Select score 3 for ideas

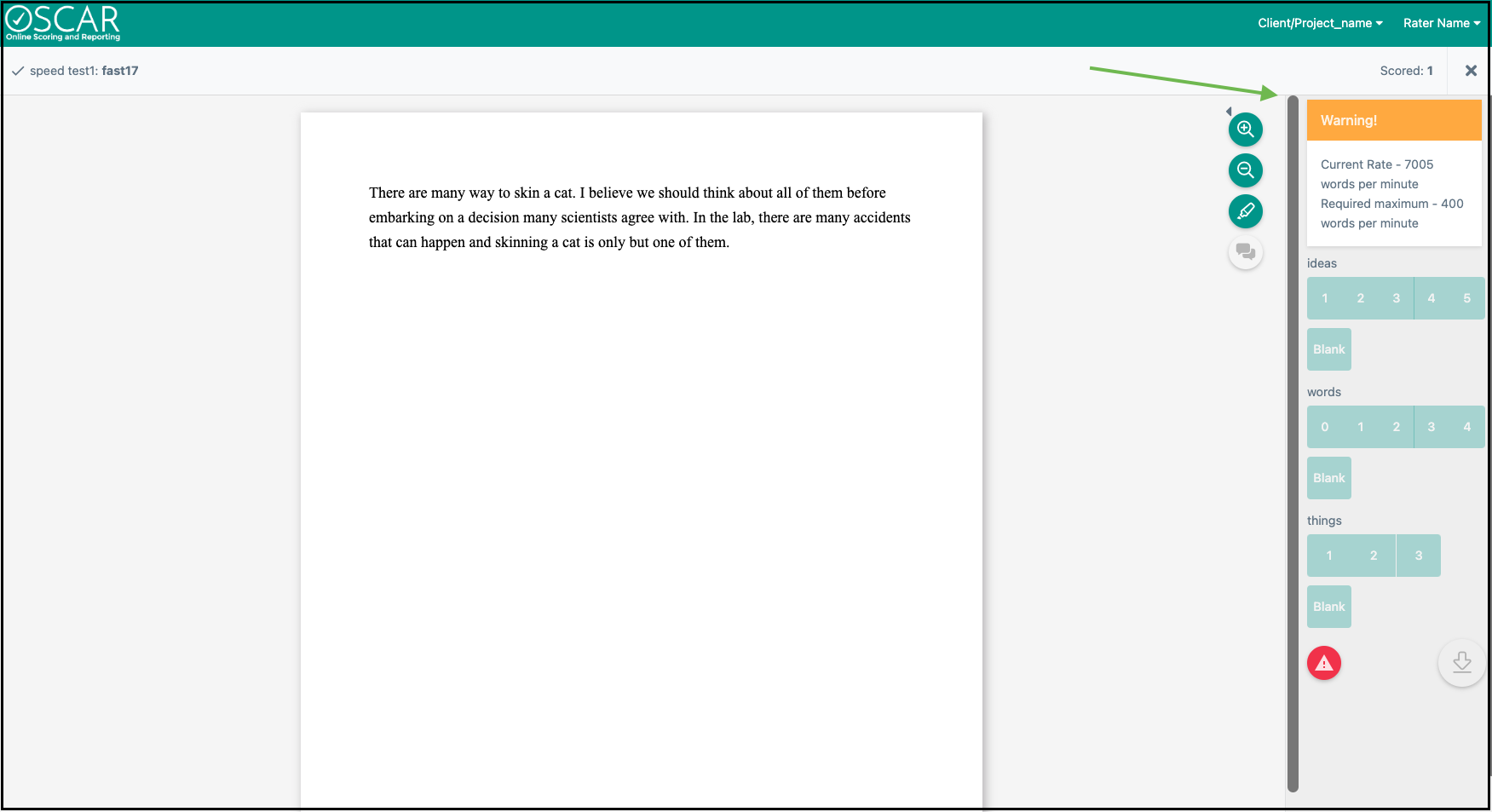click(1396, 298)
